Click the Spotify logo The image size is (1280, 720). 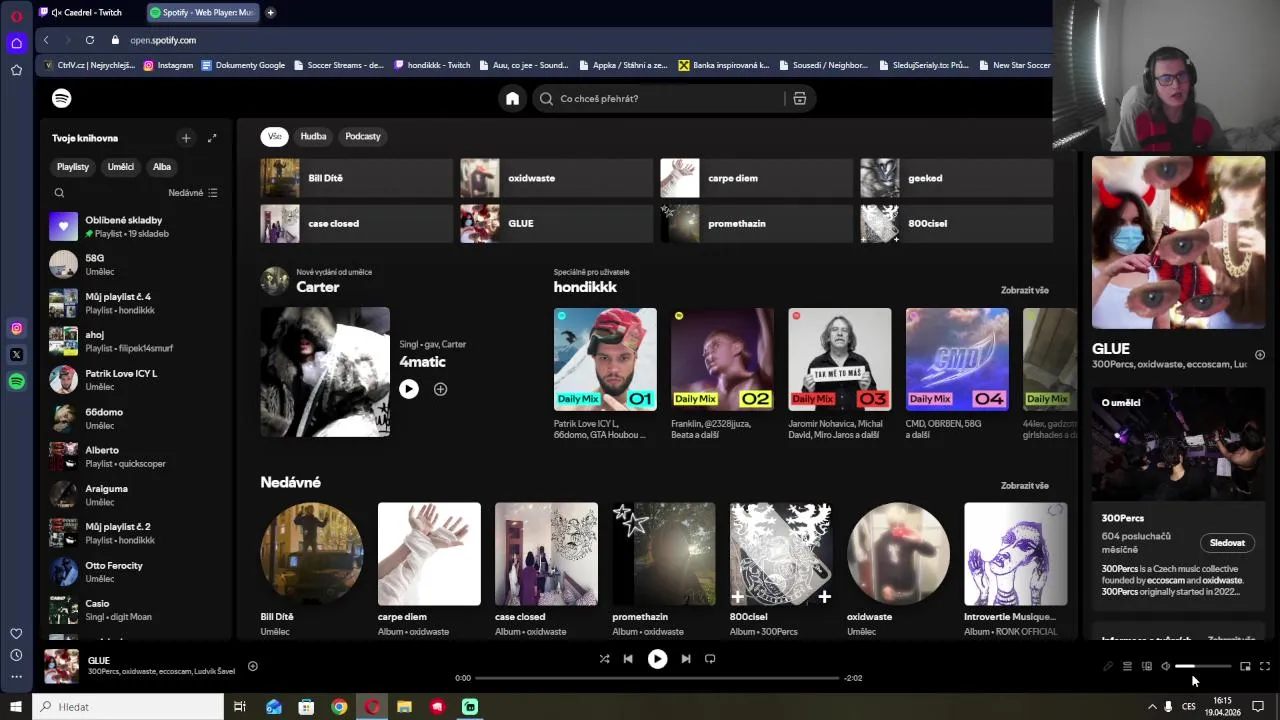[62, 98]
